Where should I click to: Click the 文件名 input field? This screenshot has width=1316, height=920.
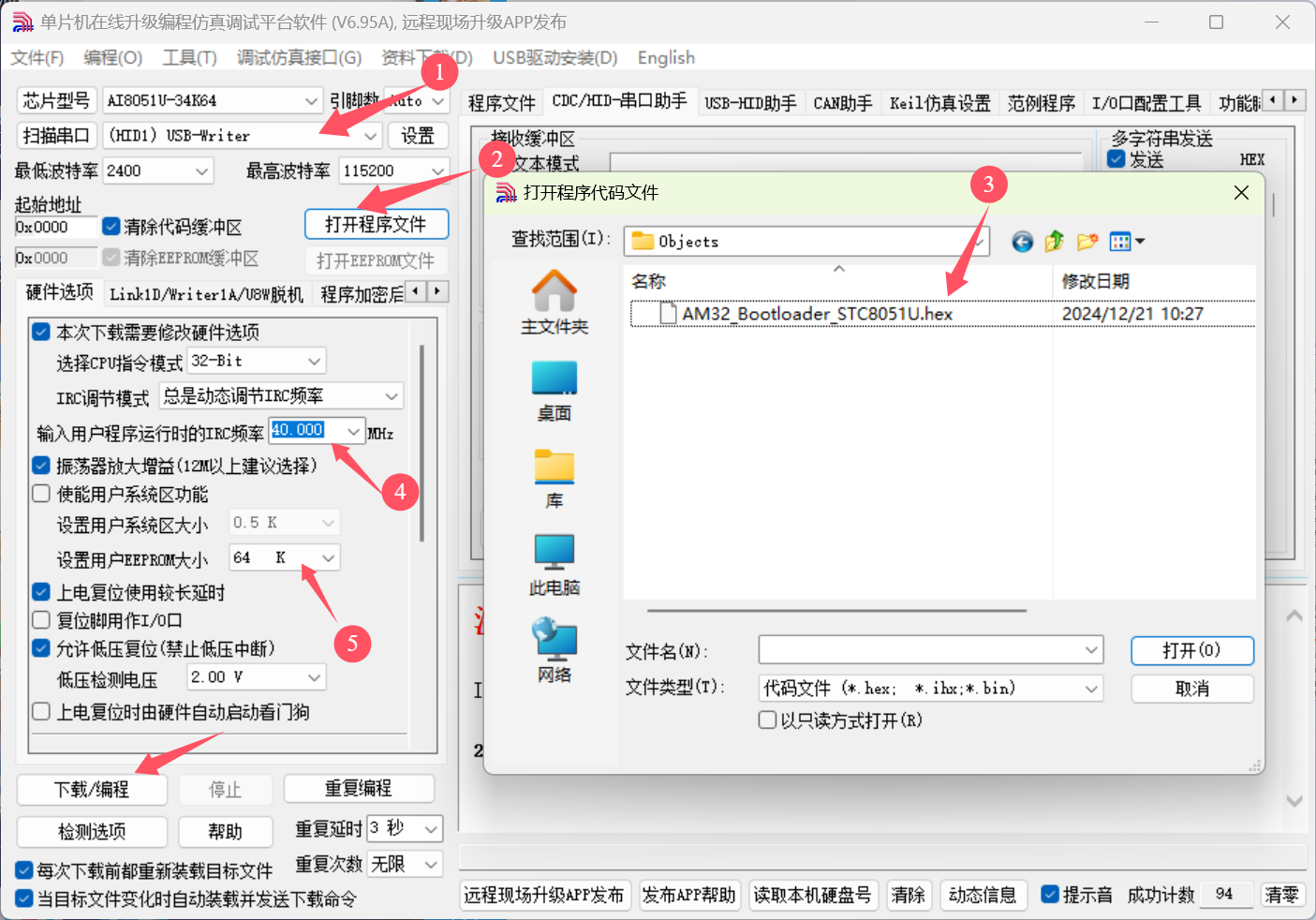click(x=931, y=649)
